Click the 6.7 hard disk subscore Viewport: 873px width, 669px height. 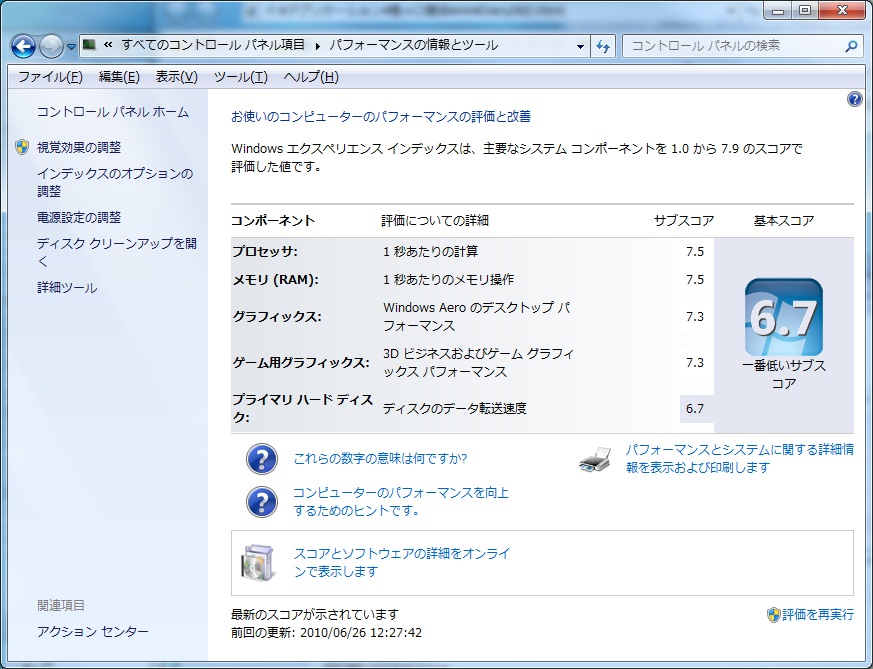(695, 409)
